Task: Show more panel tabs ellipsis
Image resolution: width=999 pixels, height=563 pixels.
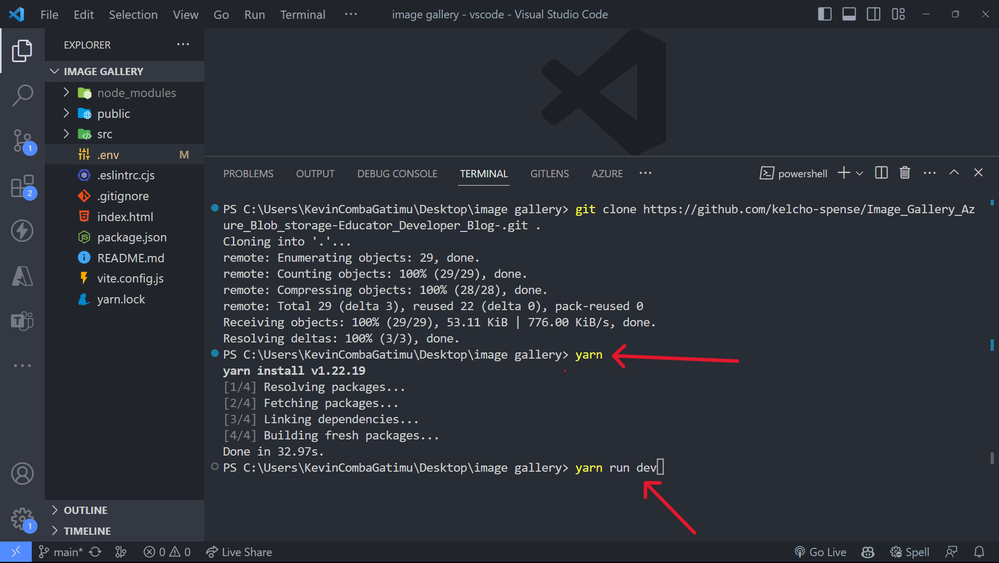Action: (x=645, y=173)
